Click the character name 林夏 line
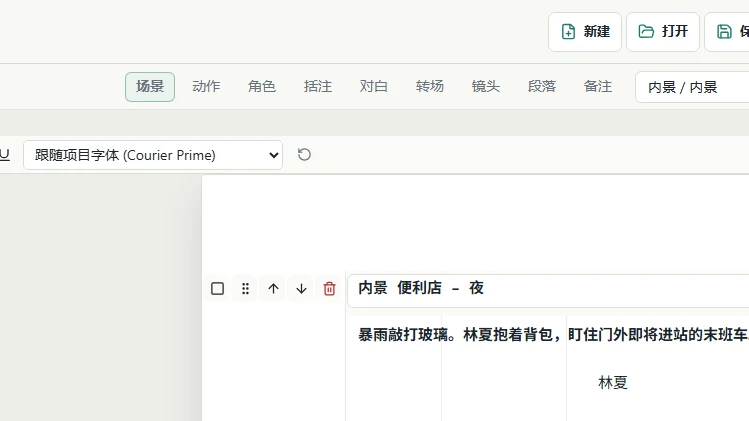This screenshot has width=749, height=421. [613, 382]
